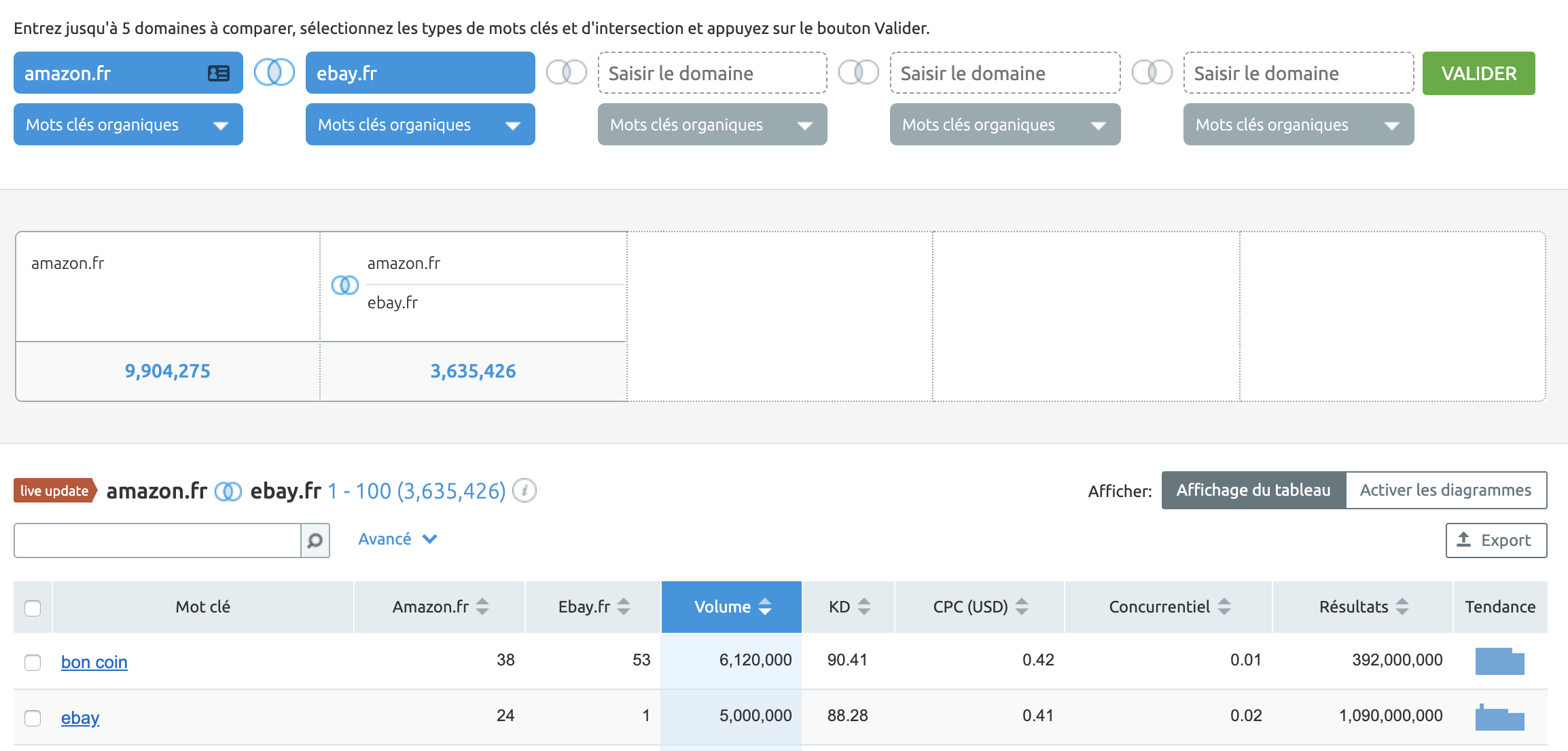Open keyword type dropdown under third domain
This screenshot has height=751, width=1568.
pyautogui.click(x=713, y=124)
